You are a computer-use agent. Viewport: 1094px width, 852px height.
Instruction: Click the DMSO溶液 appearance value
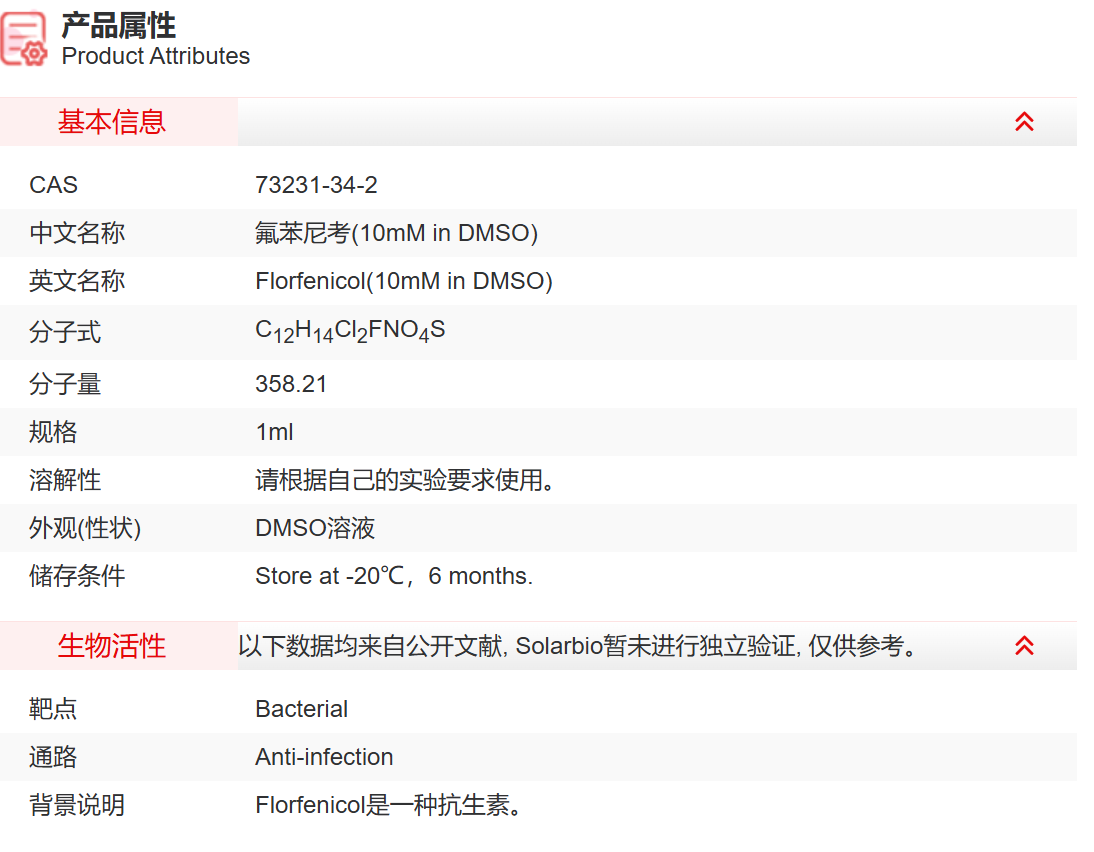(x=315, y=528)
